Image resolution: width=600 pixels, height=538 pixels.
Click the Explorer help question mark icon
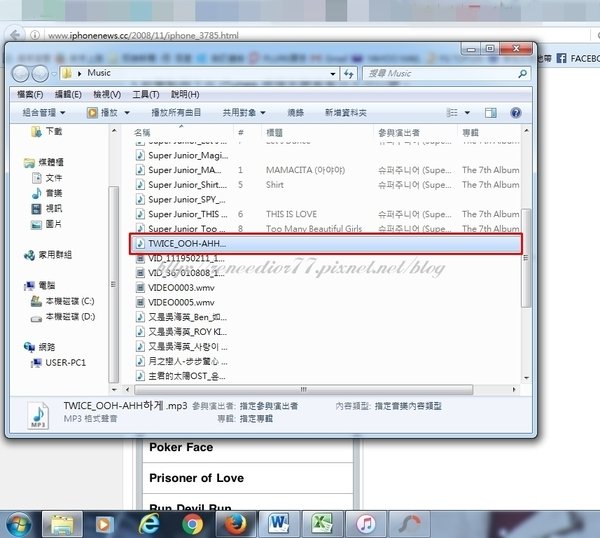pos(515,112)
